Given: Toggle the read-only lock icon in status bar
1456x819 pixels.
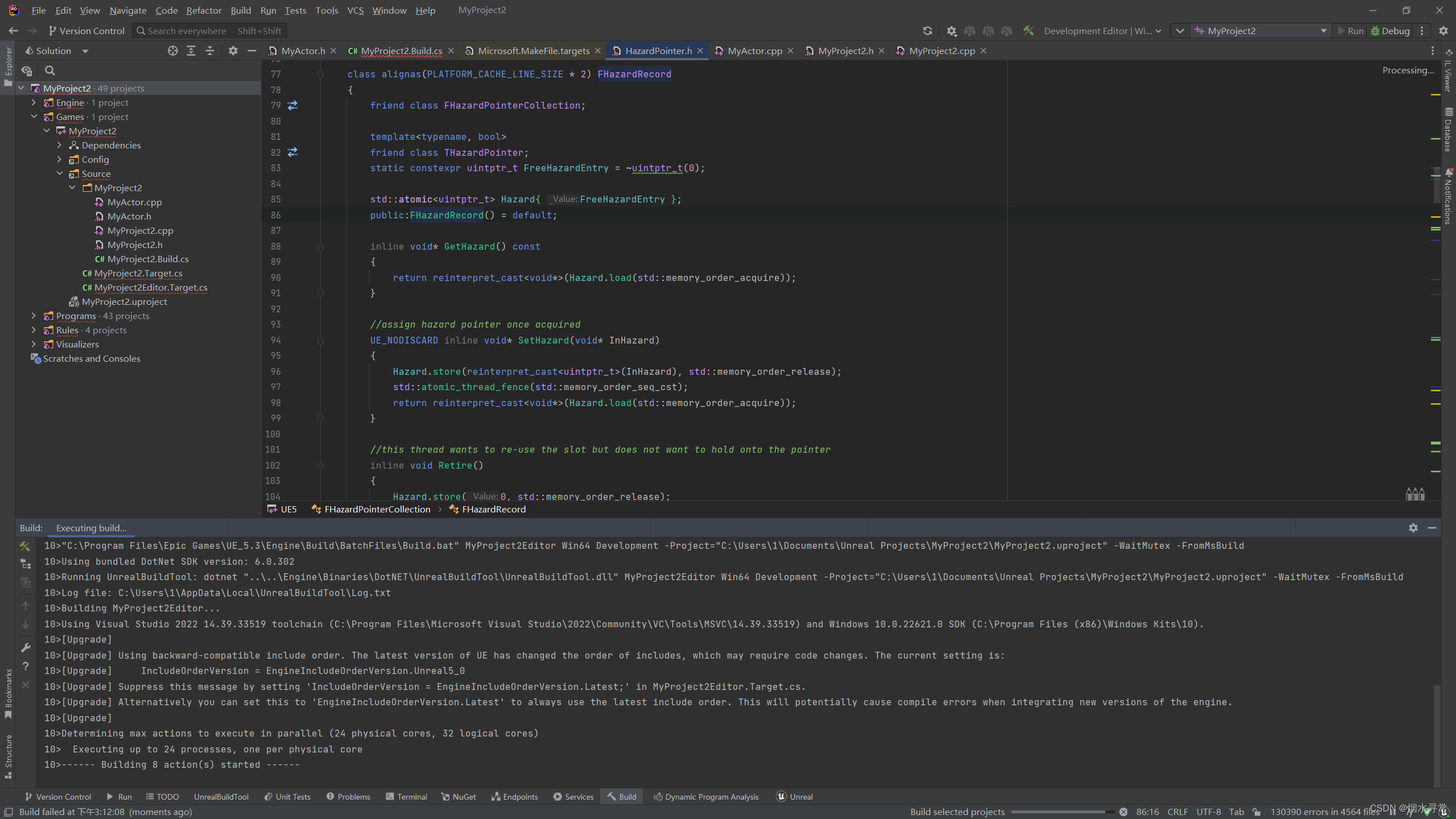Looking at the screenshot, I should click(x=1256, y=812).
